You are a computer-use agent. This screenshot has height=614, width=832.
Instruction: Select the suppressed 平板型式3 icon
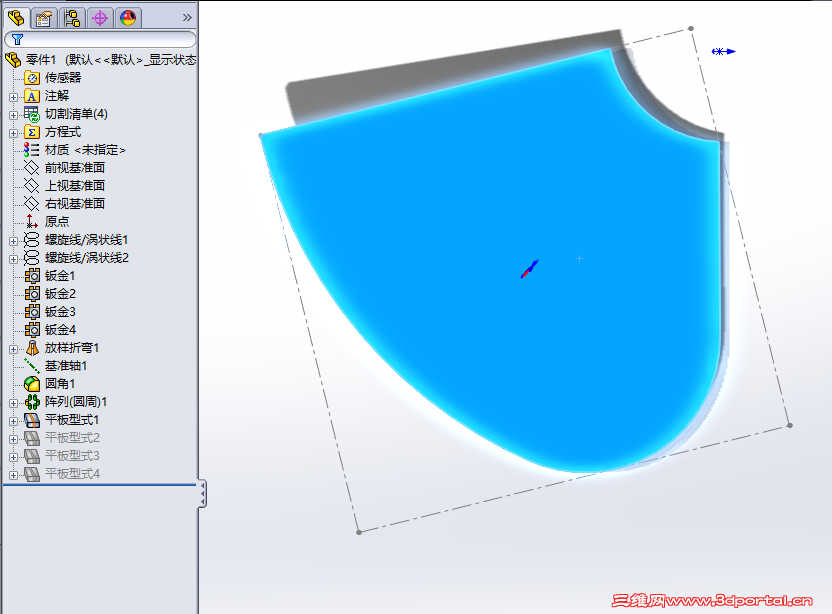click(32, 456)
